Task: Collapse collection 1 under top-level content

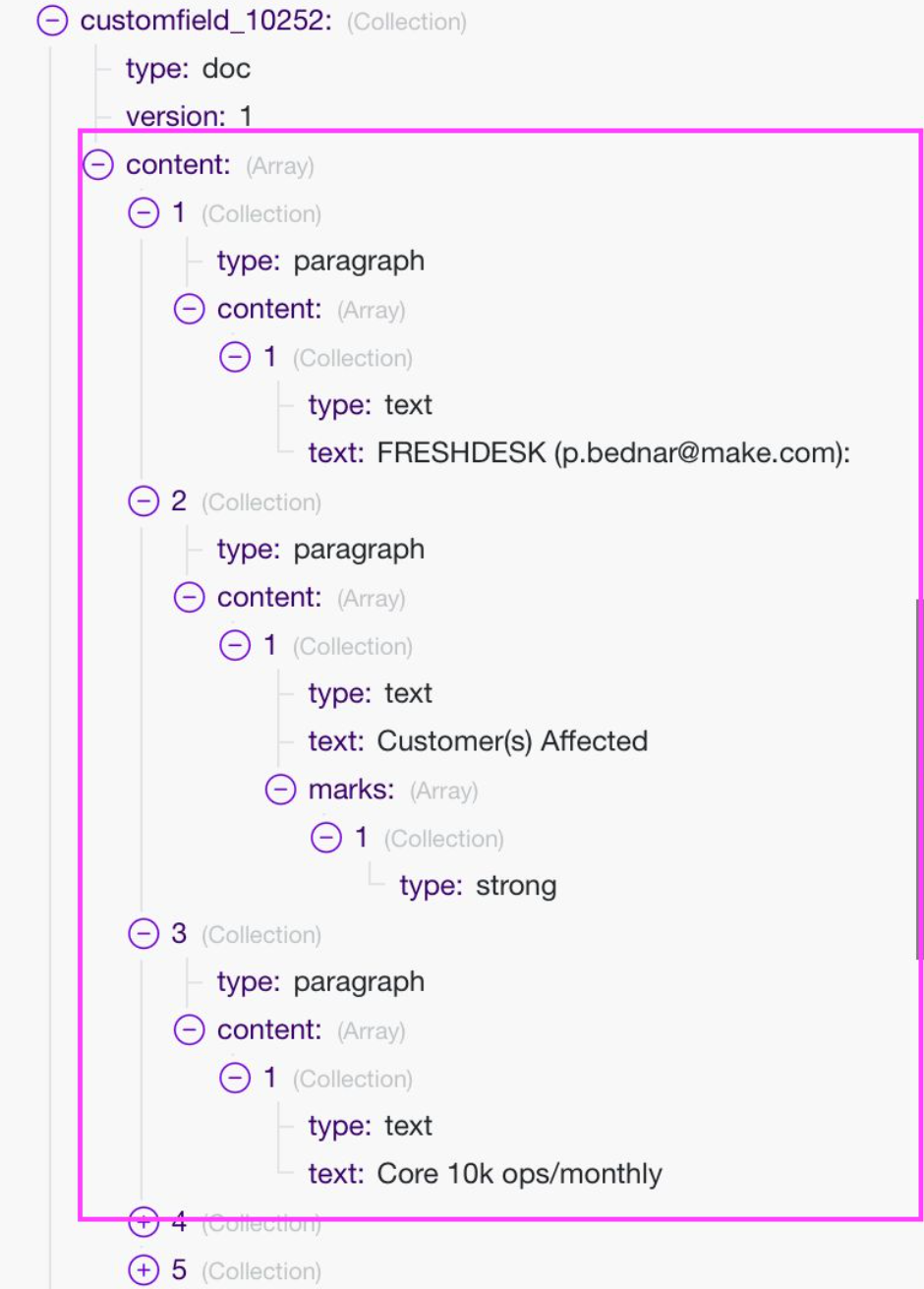Action: (144, 212)
